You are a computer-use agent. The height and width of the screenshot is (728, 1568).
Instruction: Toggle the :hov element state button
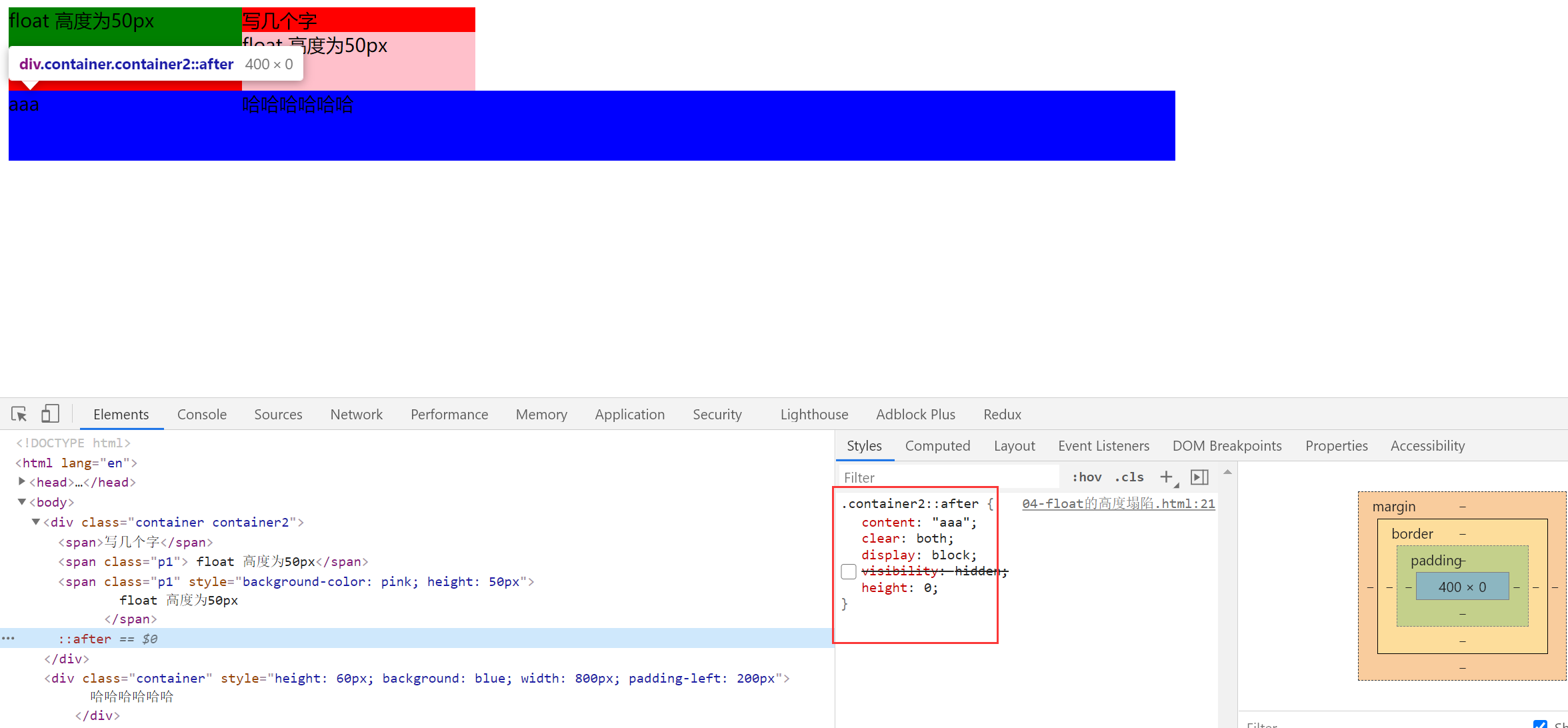[1086, 477]
